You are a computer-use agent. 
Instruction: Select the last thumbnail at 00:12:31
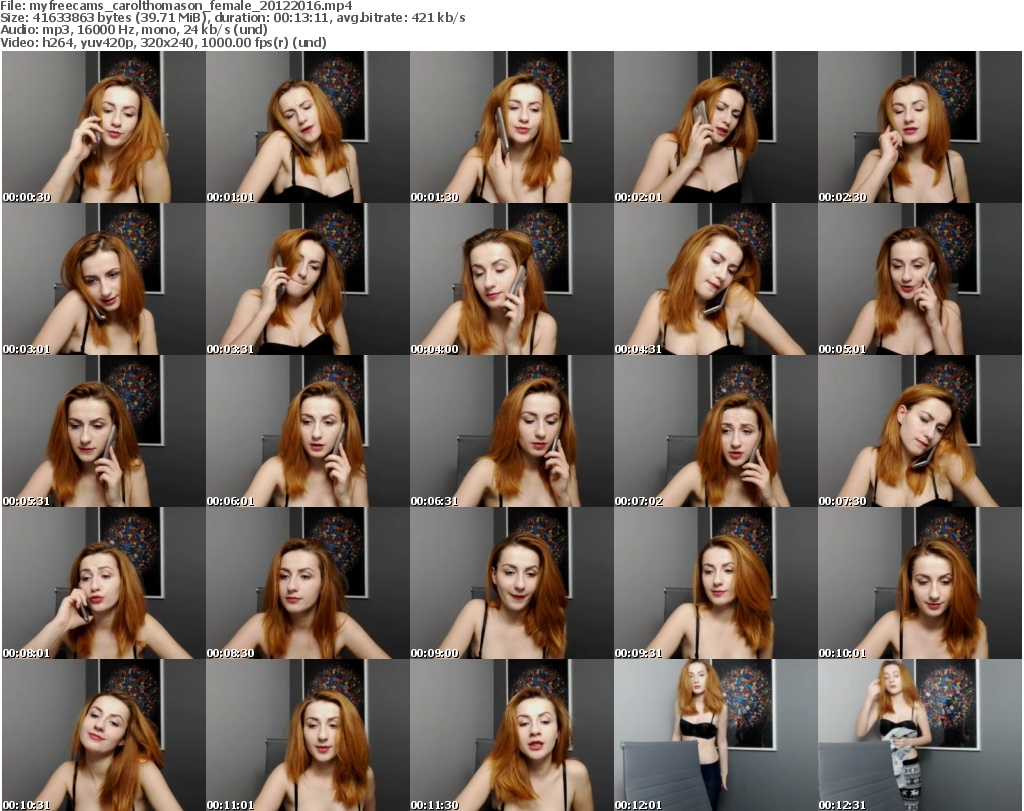tap(918, 735)
